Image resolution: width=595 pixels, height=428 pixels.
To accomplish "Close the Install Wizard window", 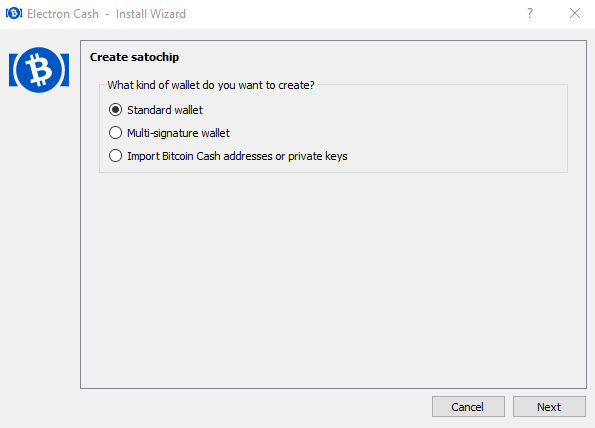I will 575,13.
